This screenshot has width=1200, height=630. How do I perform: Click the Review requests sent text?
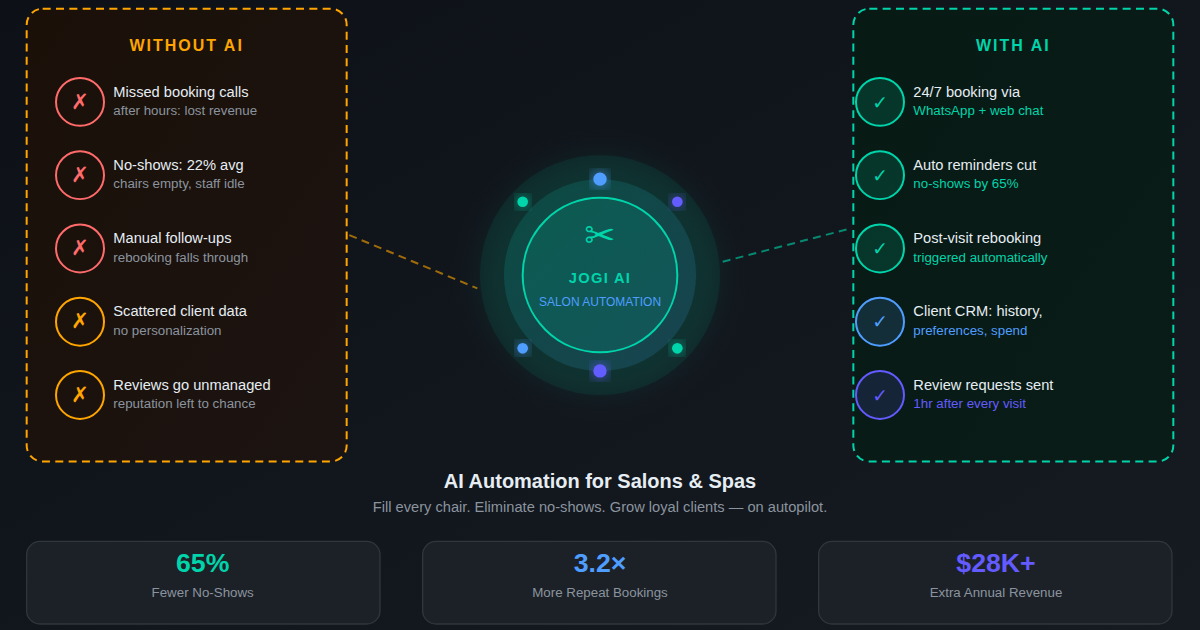click(983, 385)
